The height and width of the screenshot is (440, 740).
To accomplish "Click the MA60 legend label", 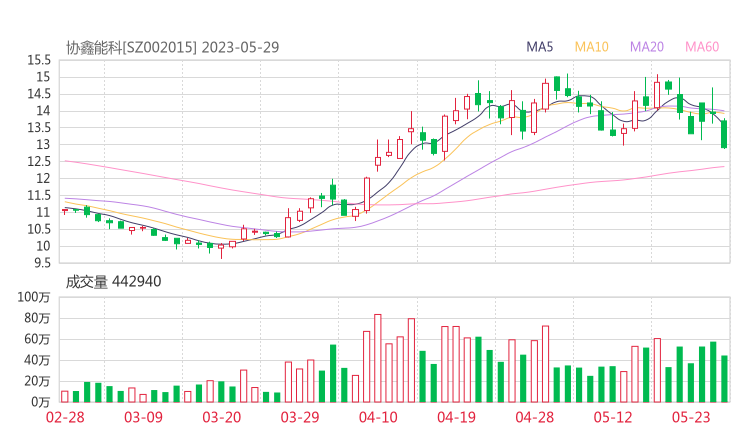I will (702, 47).
